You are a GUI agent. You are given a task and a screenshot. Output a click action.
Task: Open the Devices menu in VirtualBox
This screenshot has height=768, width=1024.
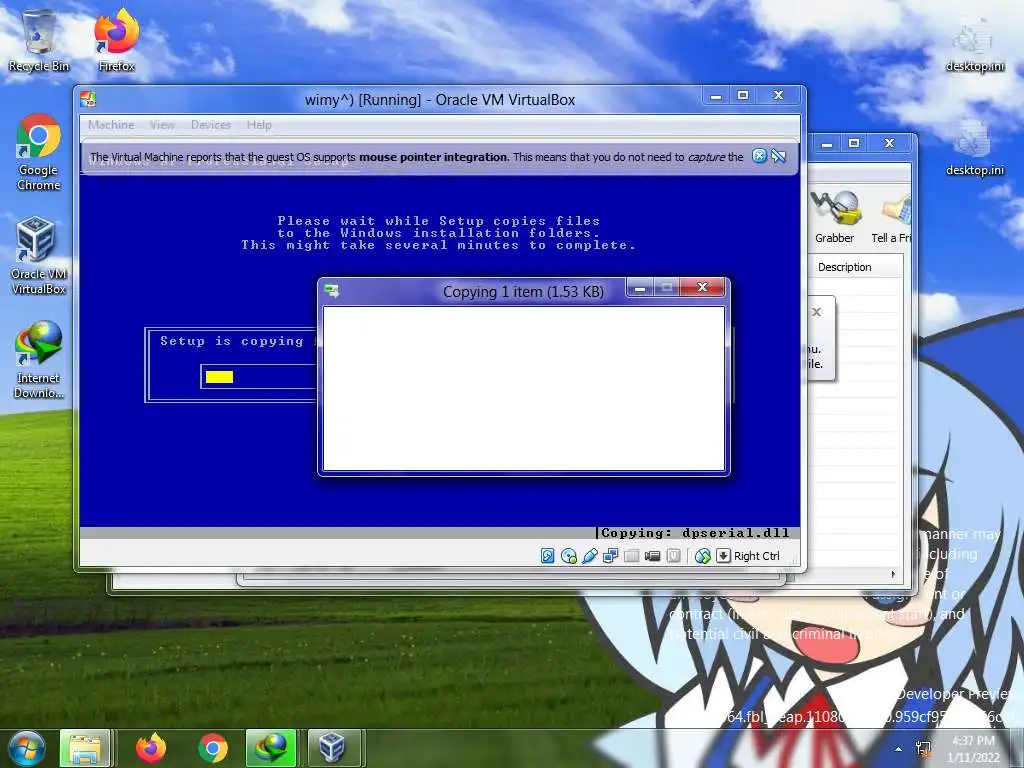click(x=210, y=125)
